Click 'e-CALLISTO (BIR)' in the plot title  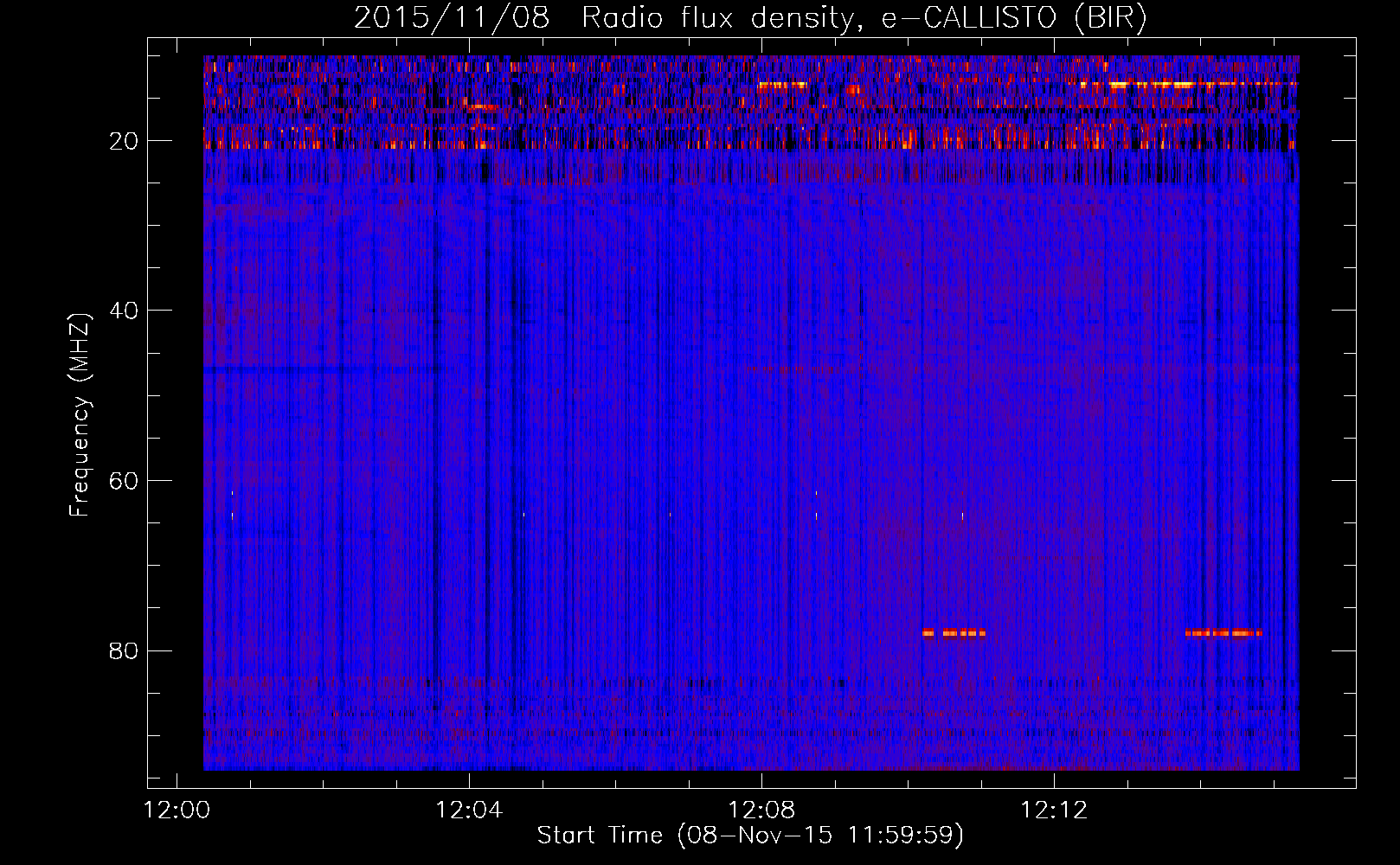1013,18
